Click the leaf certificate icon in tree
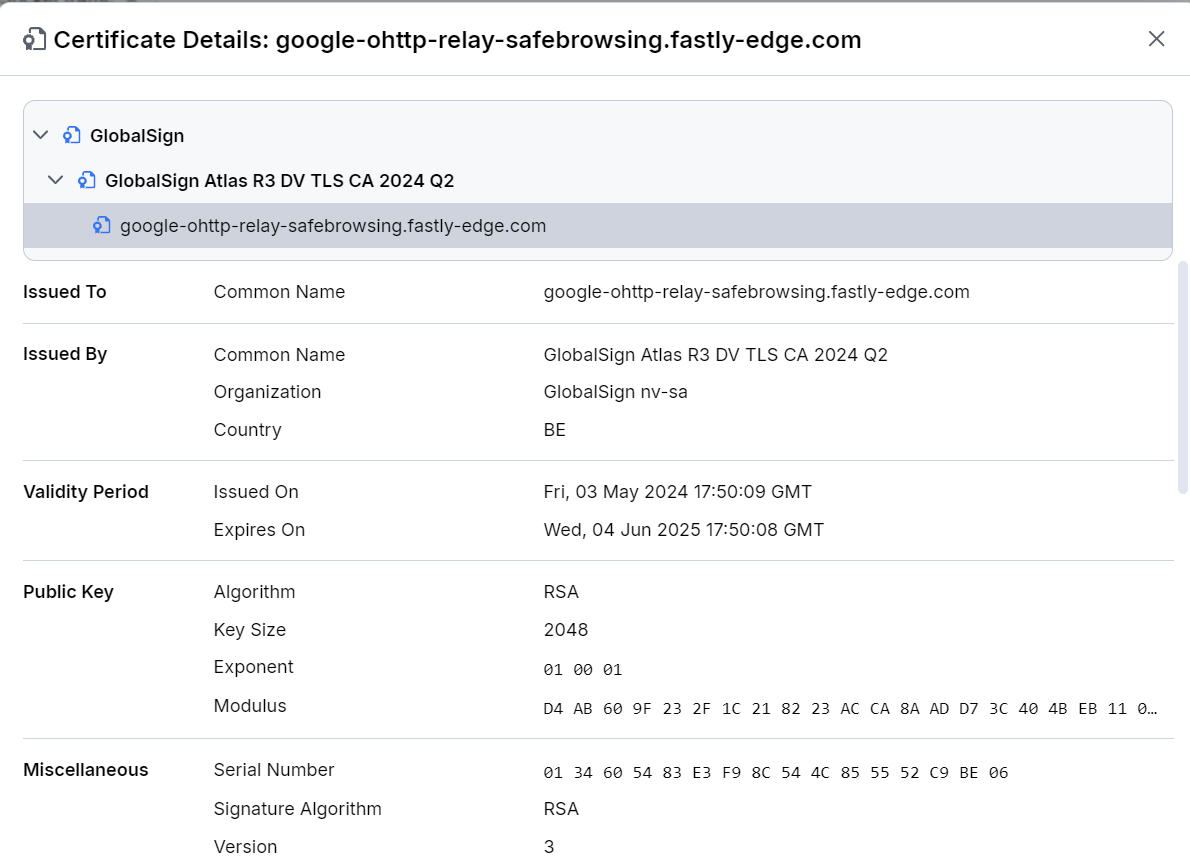The image size is (1190, 867). (102, 226)
